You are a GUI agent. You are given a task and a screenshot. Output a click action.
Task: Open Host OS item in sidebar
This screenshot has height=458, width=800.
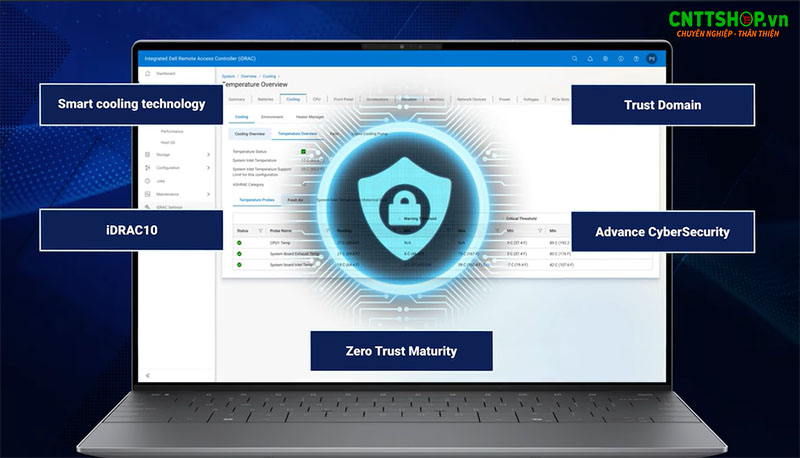(166, 141)
